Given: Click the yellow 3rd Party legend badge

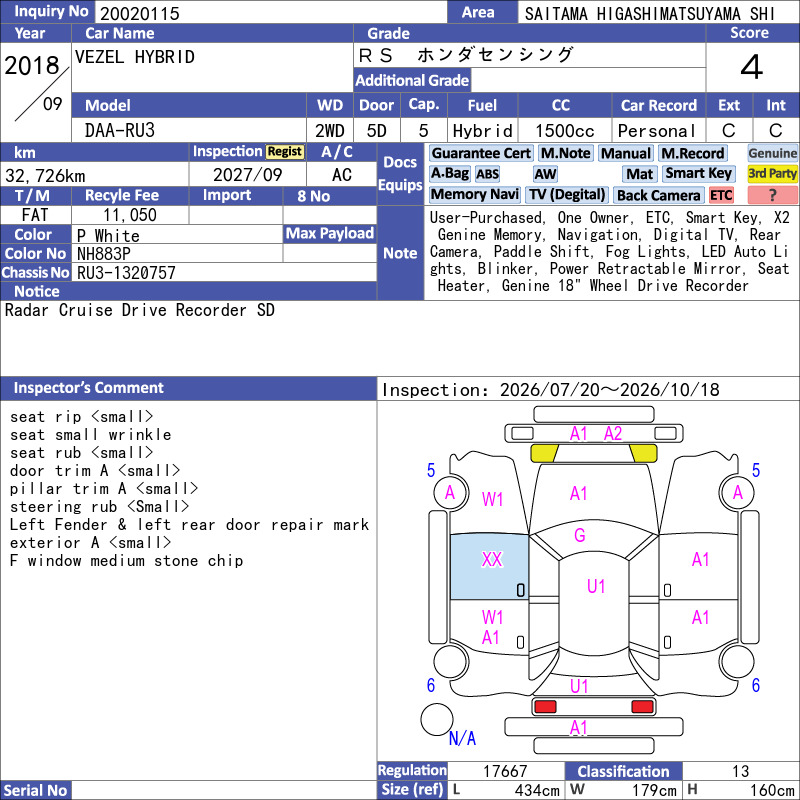Looking at the screenshot, I should tap(772, 173).
